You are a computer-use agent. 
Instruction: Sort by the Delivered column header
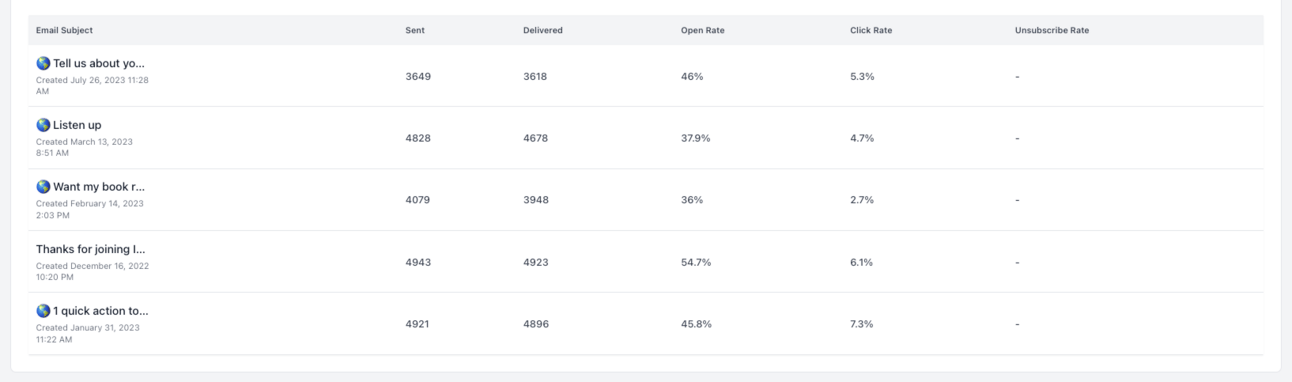[x=543, y=31]
